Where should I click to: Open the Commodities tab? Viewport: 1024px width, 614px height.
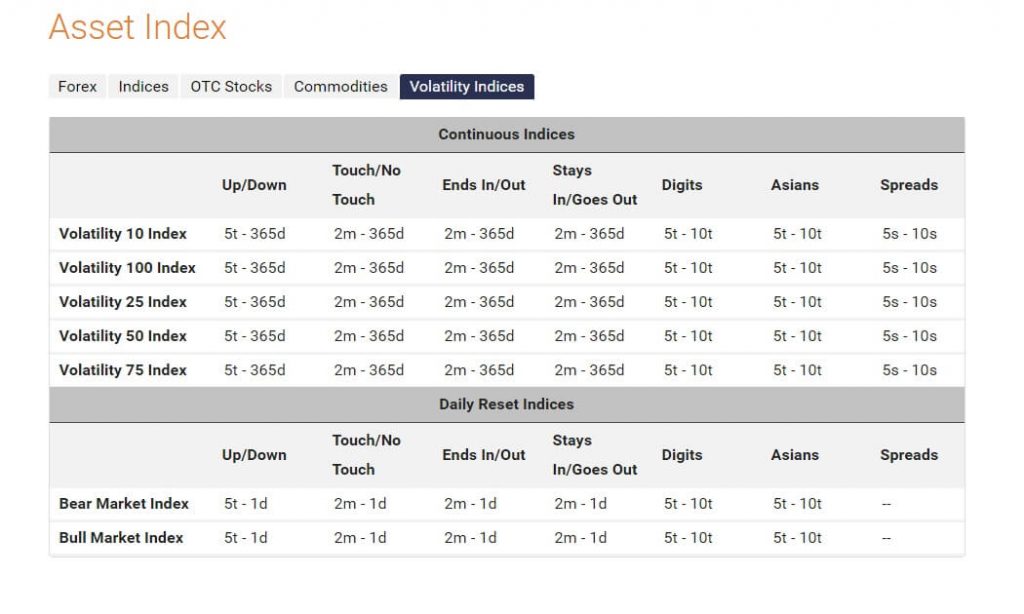point(340,87)
